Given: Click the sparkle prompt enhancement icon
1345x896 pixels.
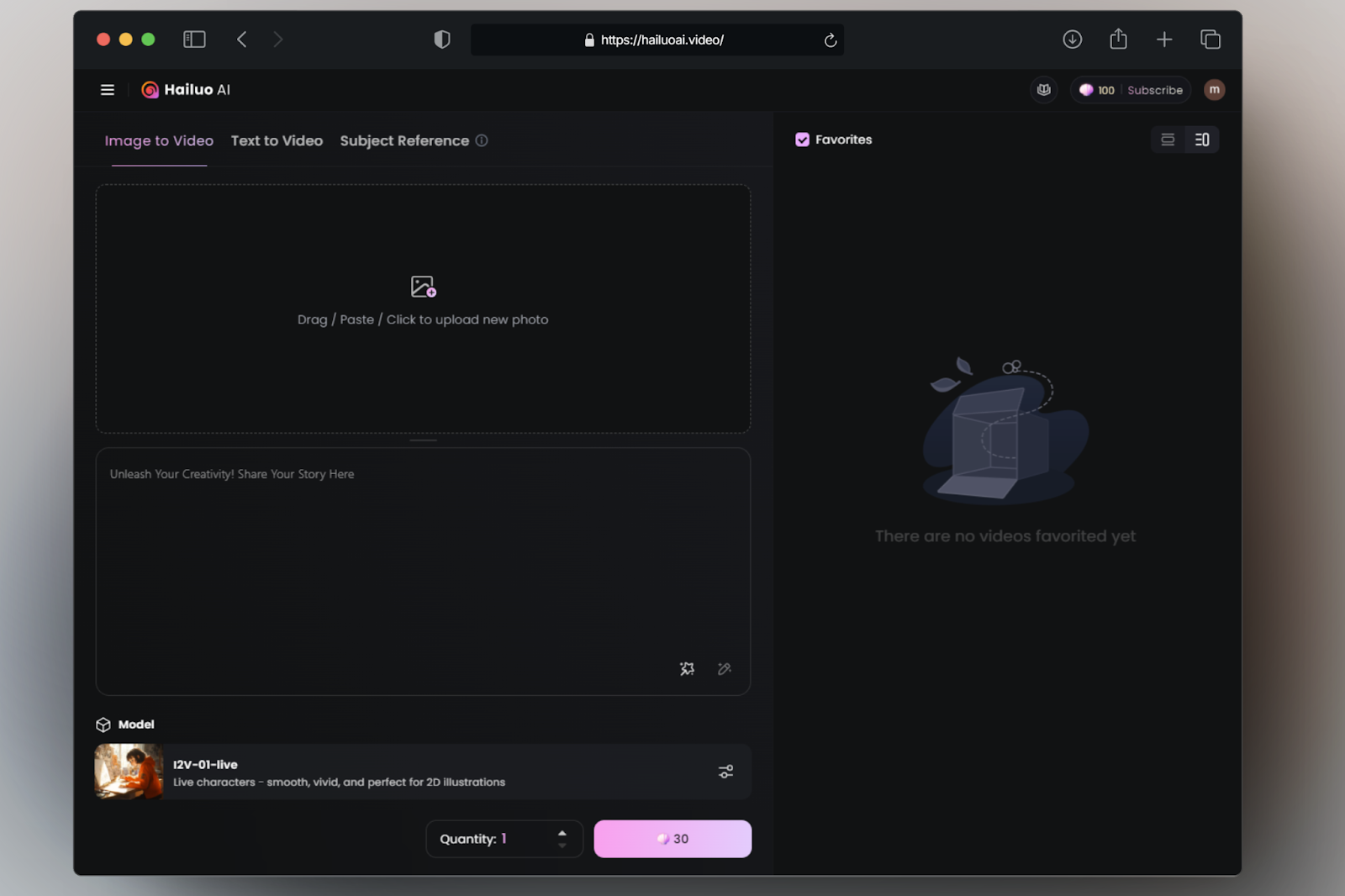Looking at the screenshot, I should coord(687,669).
